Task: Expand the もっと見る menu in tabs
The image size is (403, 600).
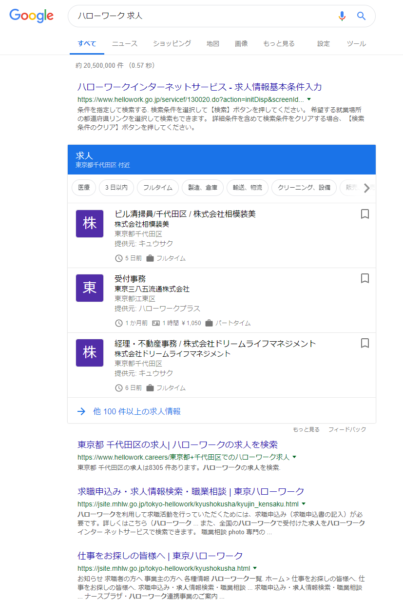Action: [279, 44]
